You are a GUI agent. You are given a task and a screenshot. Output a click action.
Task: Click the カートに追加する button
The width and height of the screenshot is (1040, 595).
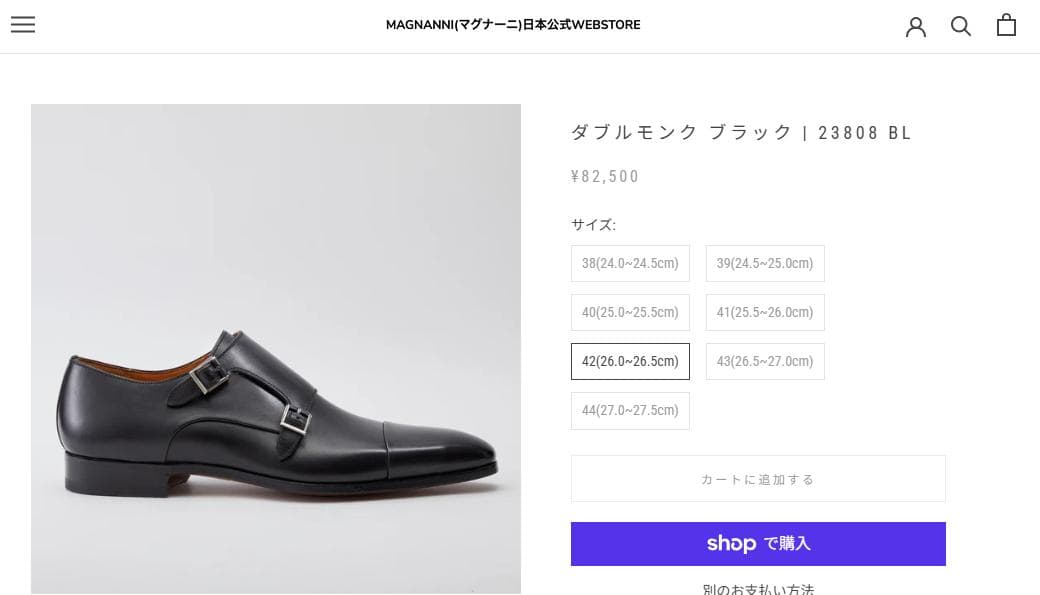coord(758,478)
